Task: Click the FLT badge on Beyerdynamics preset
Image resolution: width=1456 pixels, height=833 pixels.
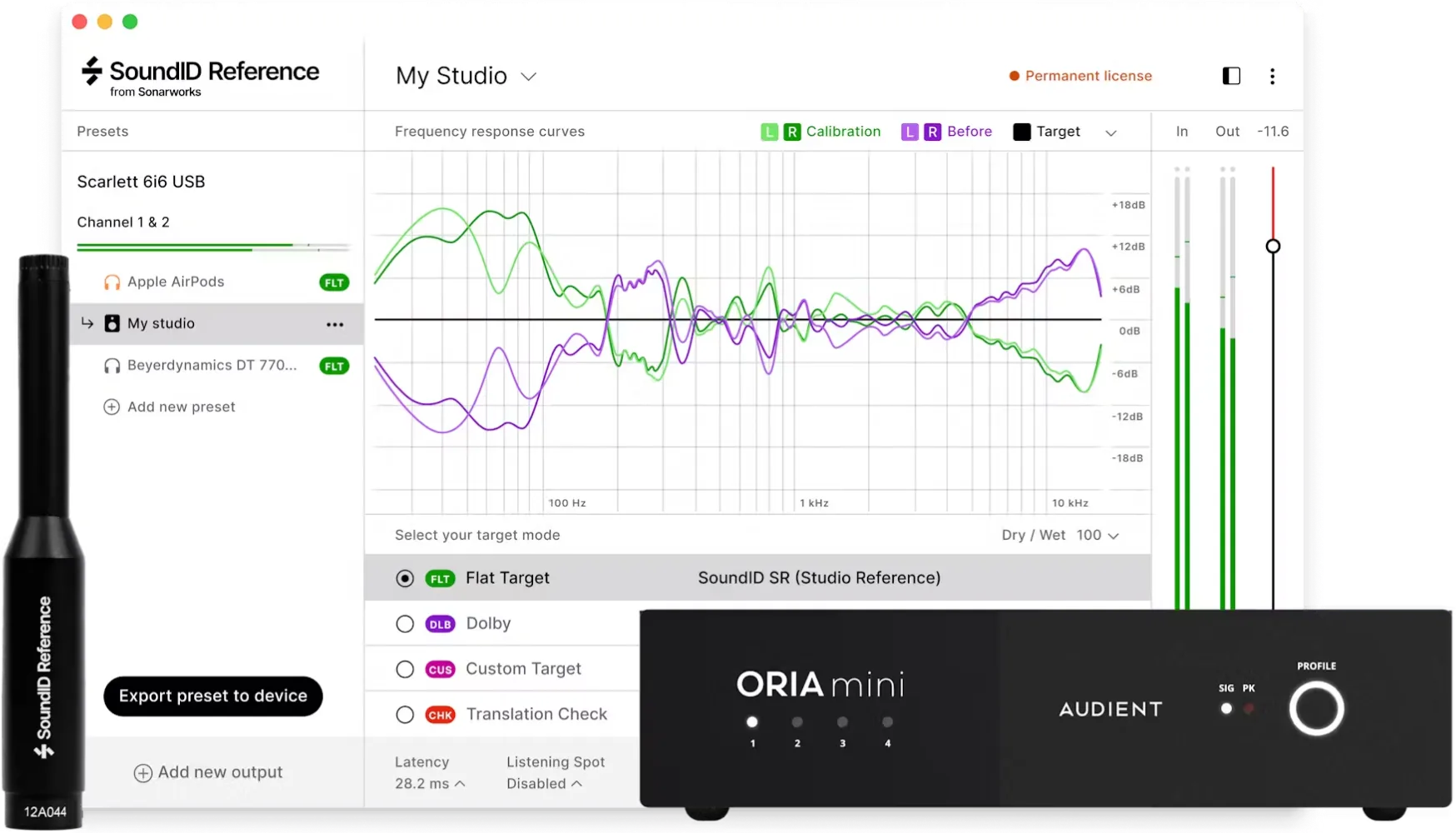Action: (333, 365)
